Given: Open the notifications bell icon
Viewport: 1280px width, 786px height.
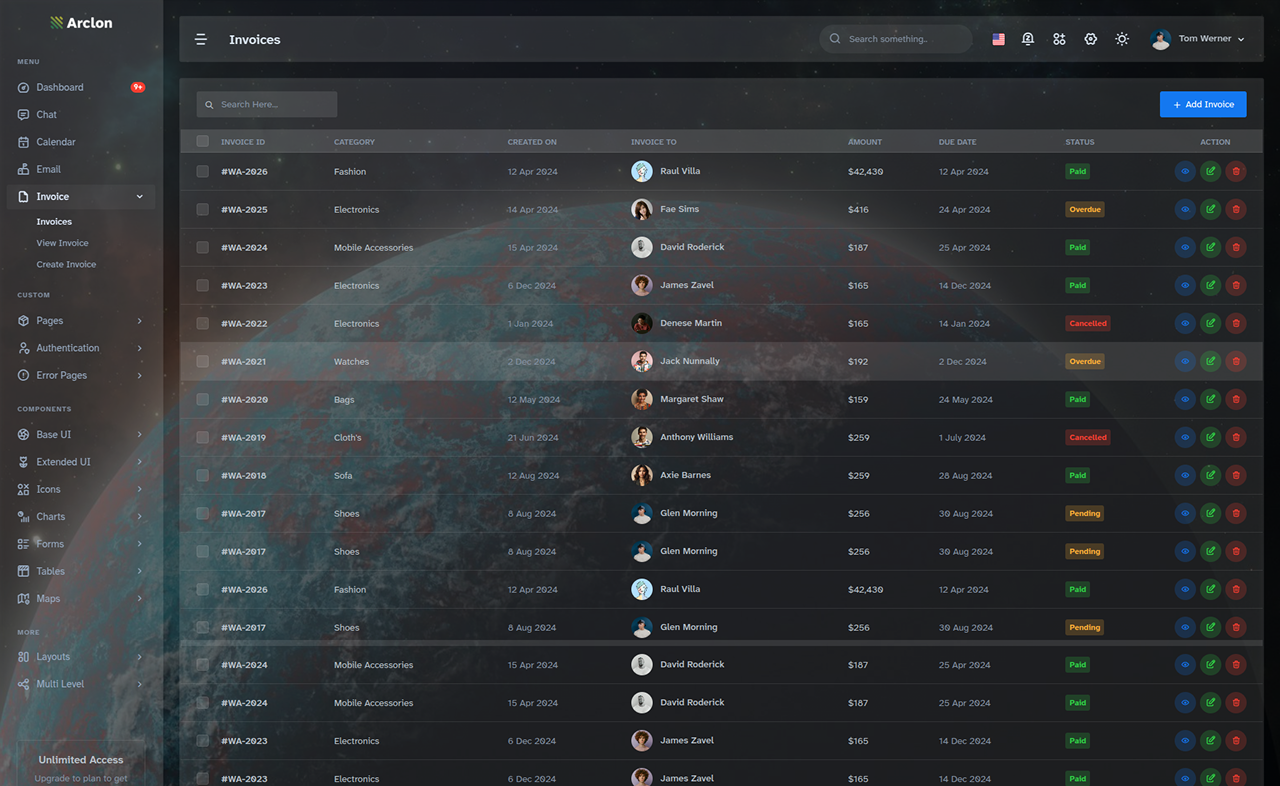Looking at the screenshot, I should (x=1027, y=39).
